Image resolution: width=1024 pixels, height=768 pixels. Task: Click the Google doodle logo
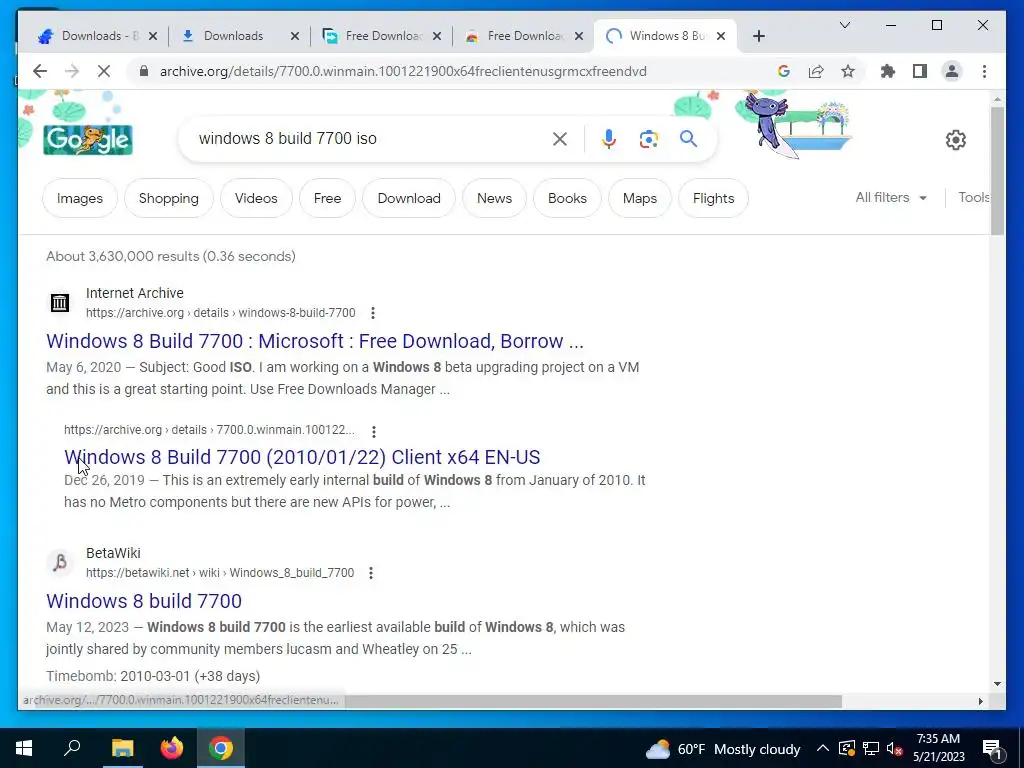click(x=88, y=139)
